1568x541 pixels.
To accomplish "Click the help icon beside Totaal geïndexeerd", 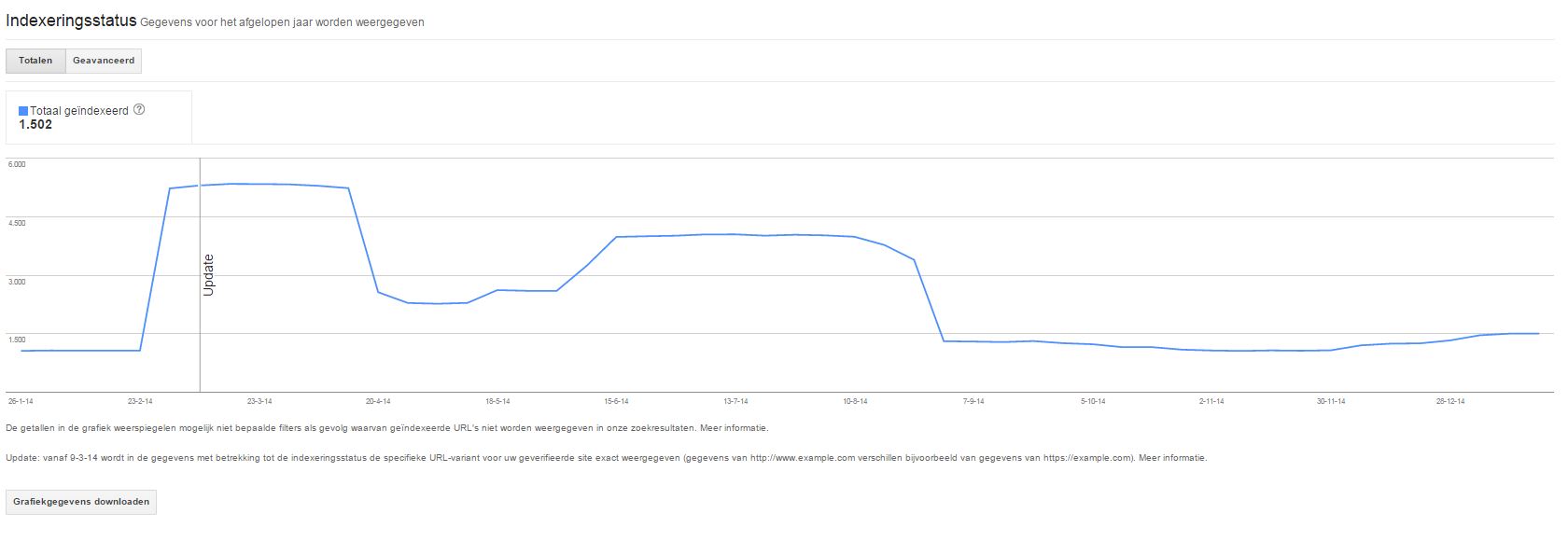I will (139, 109).
